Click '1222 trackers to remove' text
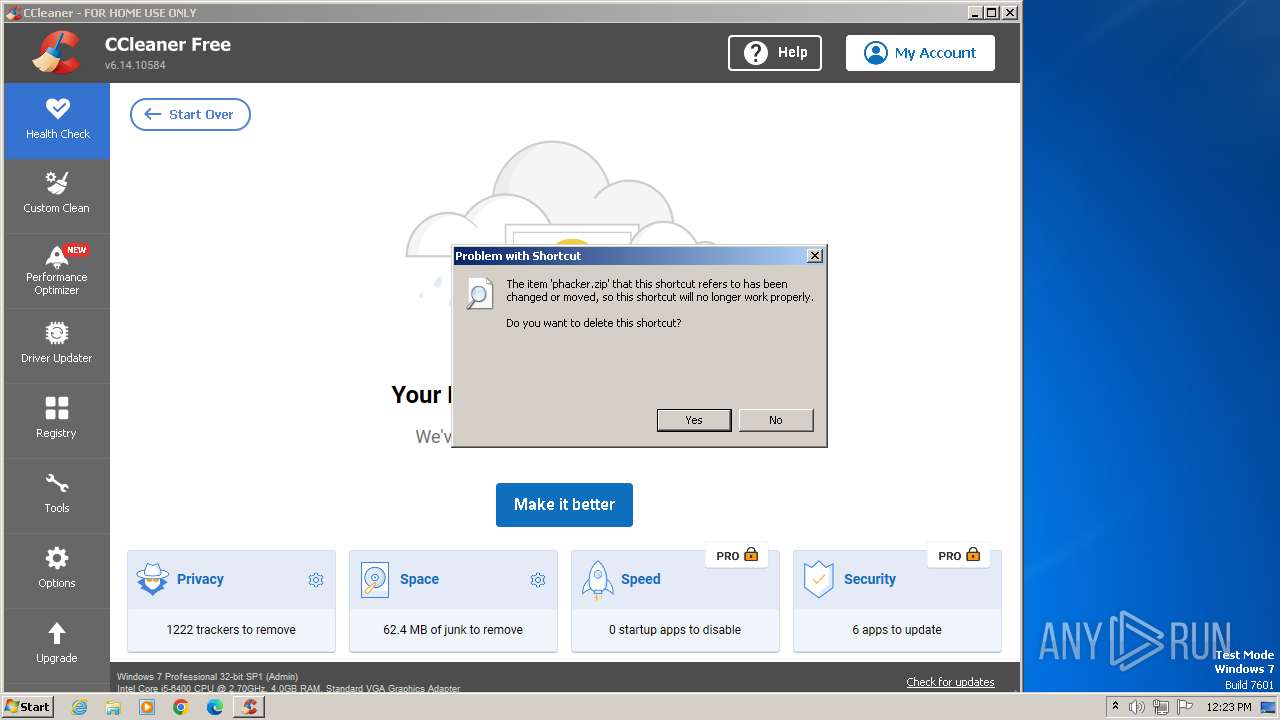Viewport: 1280px width, 720px height. pyautogui.click(x=231, y=630)
